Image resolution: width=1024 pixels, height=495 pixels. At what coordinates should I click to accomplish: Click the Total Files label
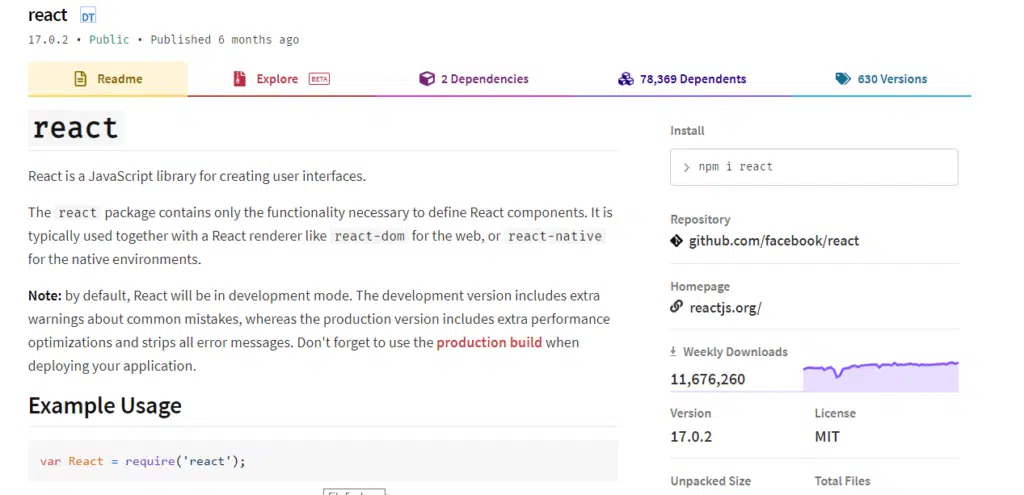[842, 481]
